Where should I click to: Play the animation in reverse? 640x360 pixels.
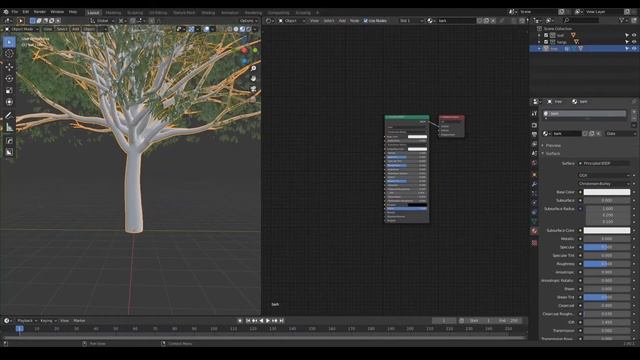[x=261, y=321]
